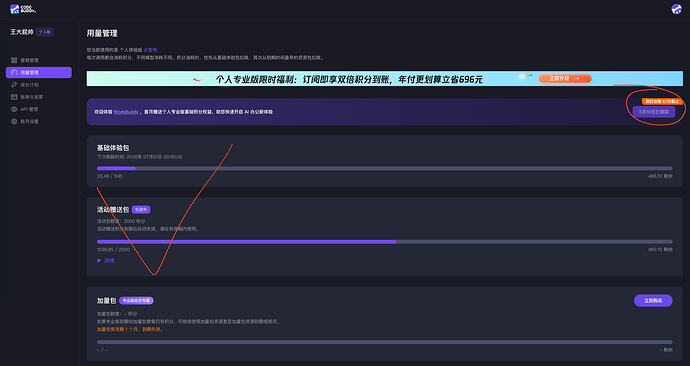690x366 pixels.
Task: Click the orange validity notice in 加量包
Action: [x=130, y=329]
